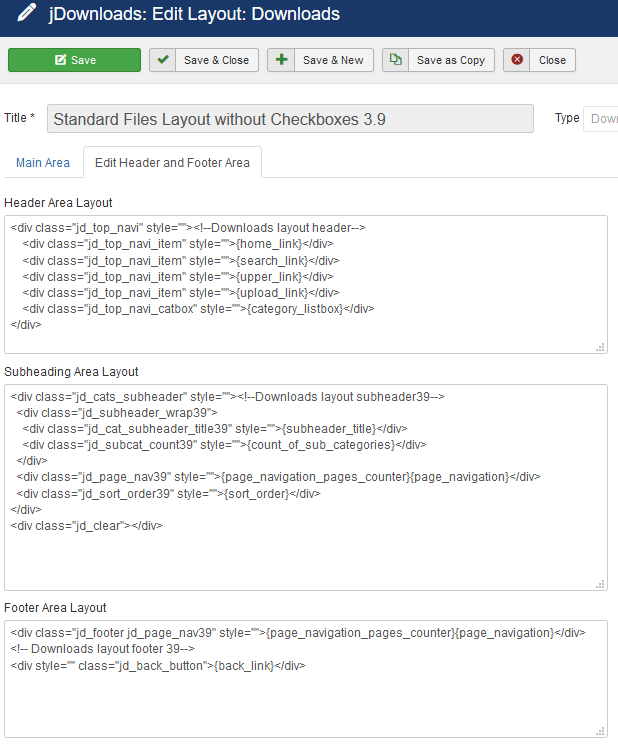Click the jd_footer page navigation code line

point(298,633)
